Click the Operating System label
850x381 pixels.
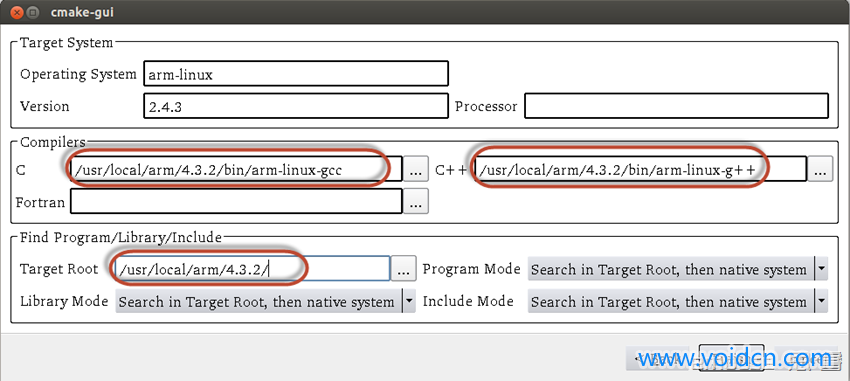point(78,74)
